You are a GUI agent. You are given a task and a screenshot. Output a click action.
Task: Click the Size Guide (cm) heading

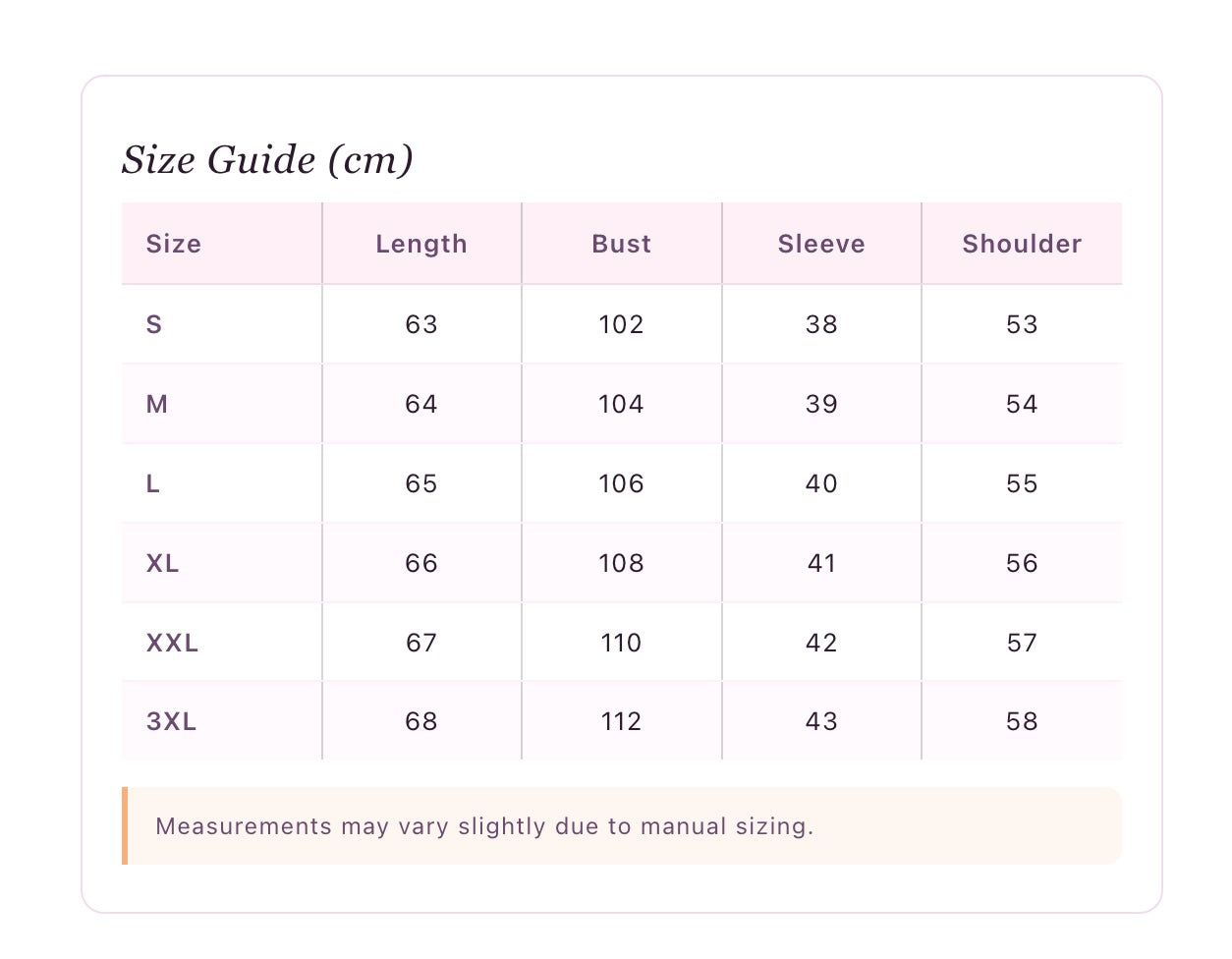(267, 159)
